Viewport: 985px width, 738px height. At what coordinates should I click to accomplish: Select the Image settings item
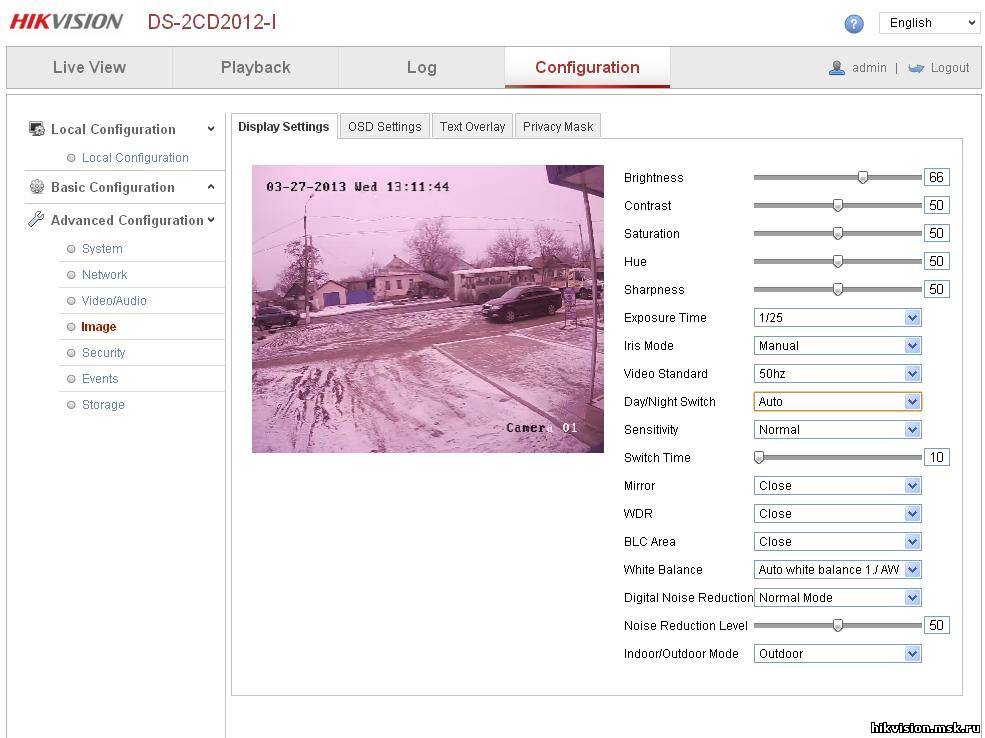coord(99,327)
